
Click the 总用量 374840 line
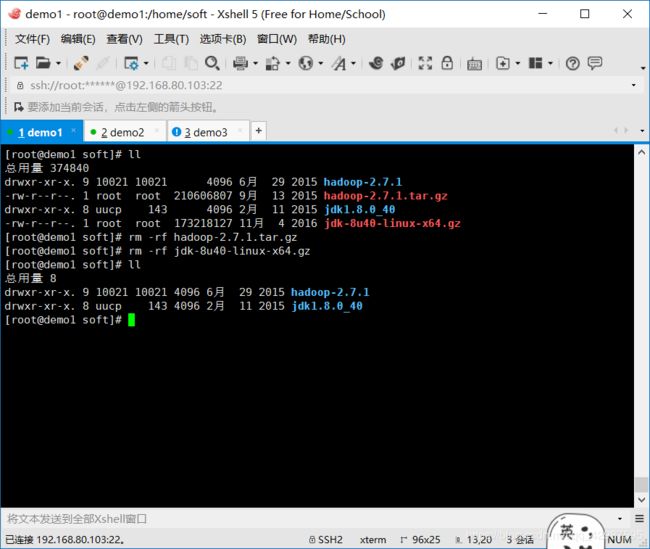(47, 168)
